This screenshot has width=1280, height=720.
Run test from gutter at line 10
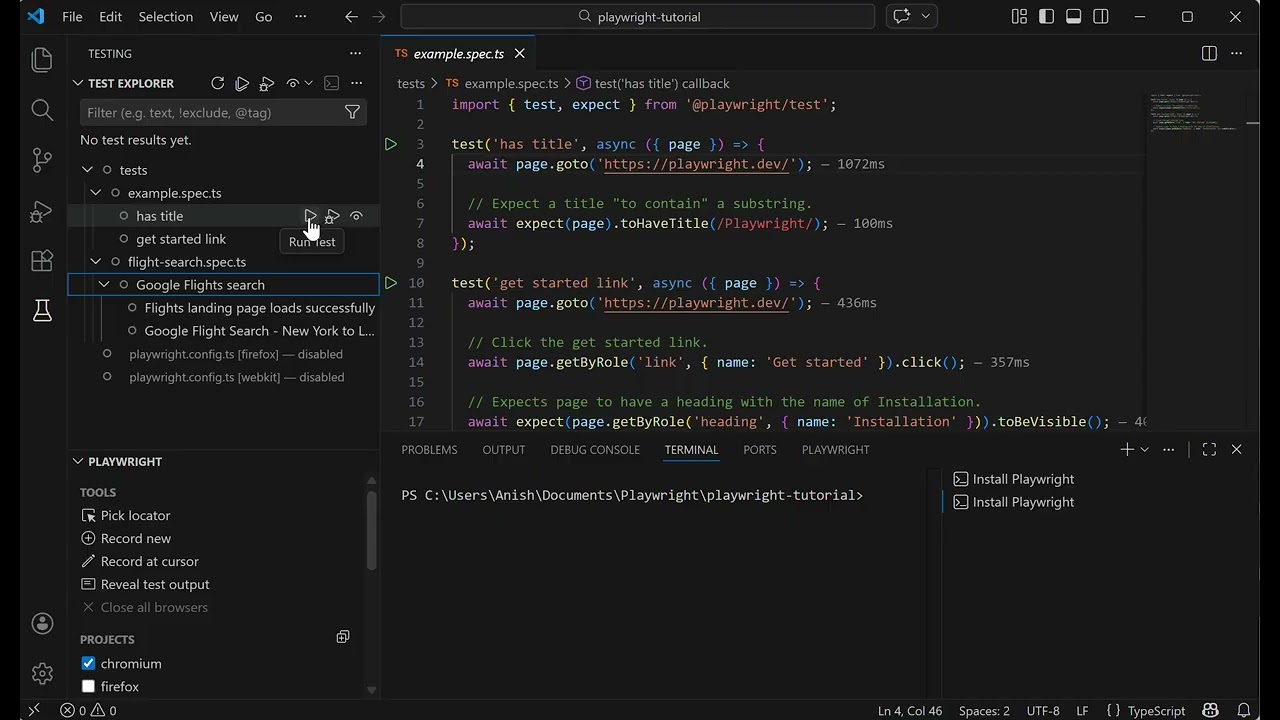(391, 283)
